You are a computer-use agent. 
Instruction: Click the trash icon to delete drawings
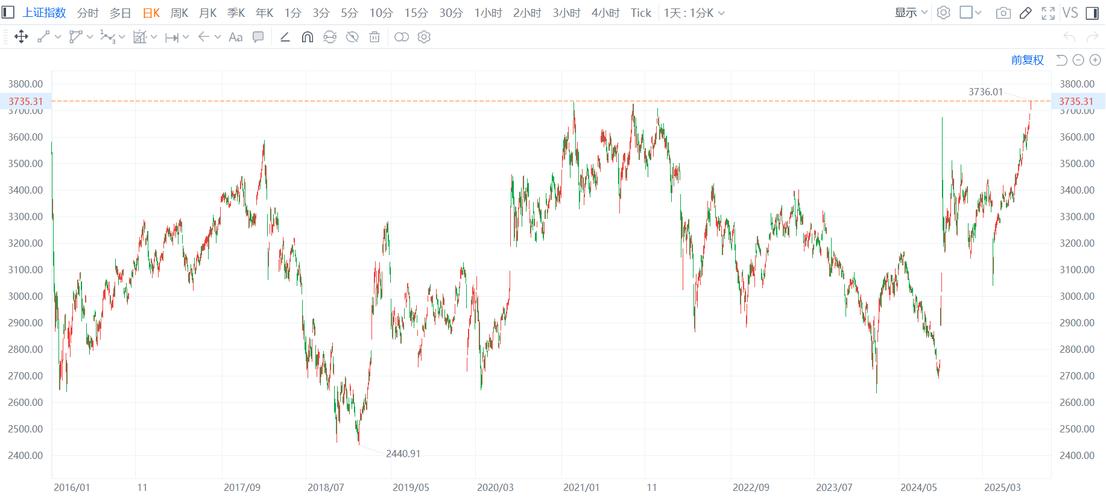374,37
